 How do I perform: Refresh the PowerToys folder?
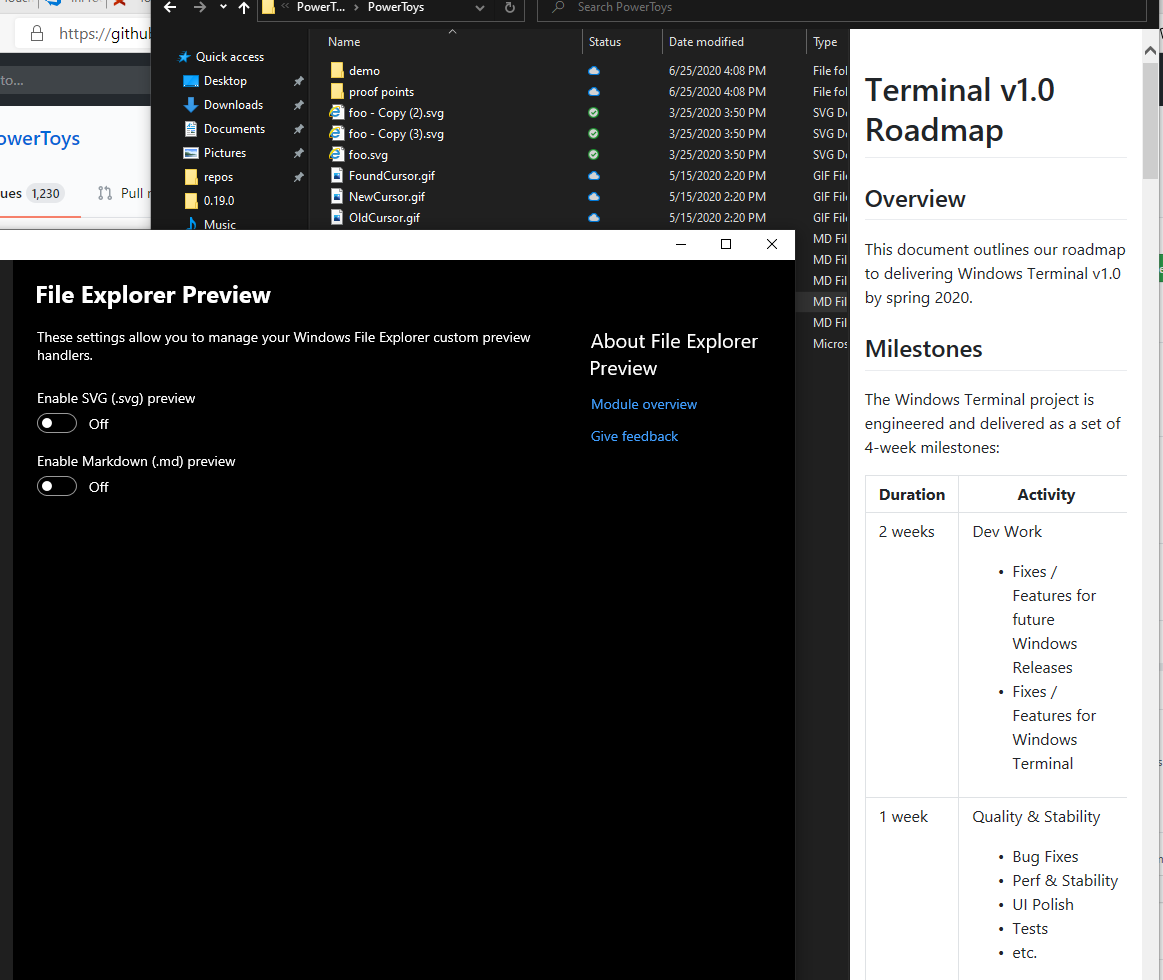(510, 7)
